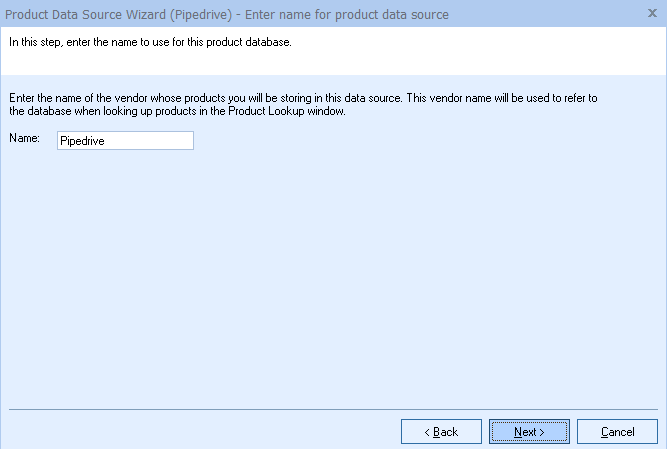Click the "In this step" header instruction text
The width and height of the screenshot is (667, 449).
click(150, 43)
